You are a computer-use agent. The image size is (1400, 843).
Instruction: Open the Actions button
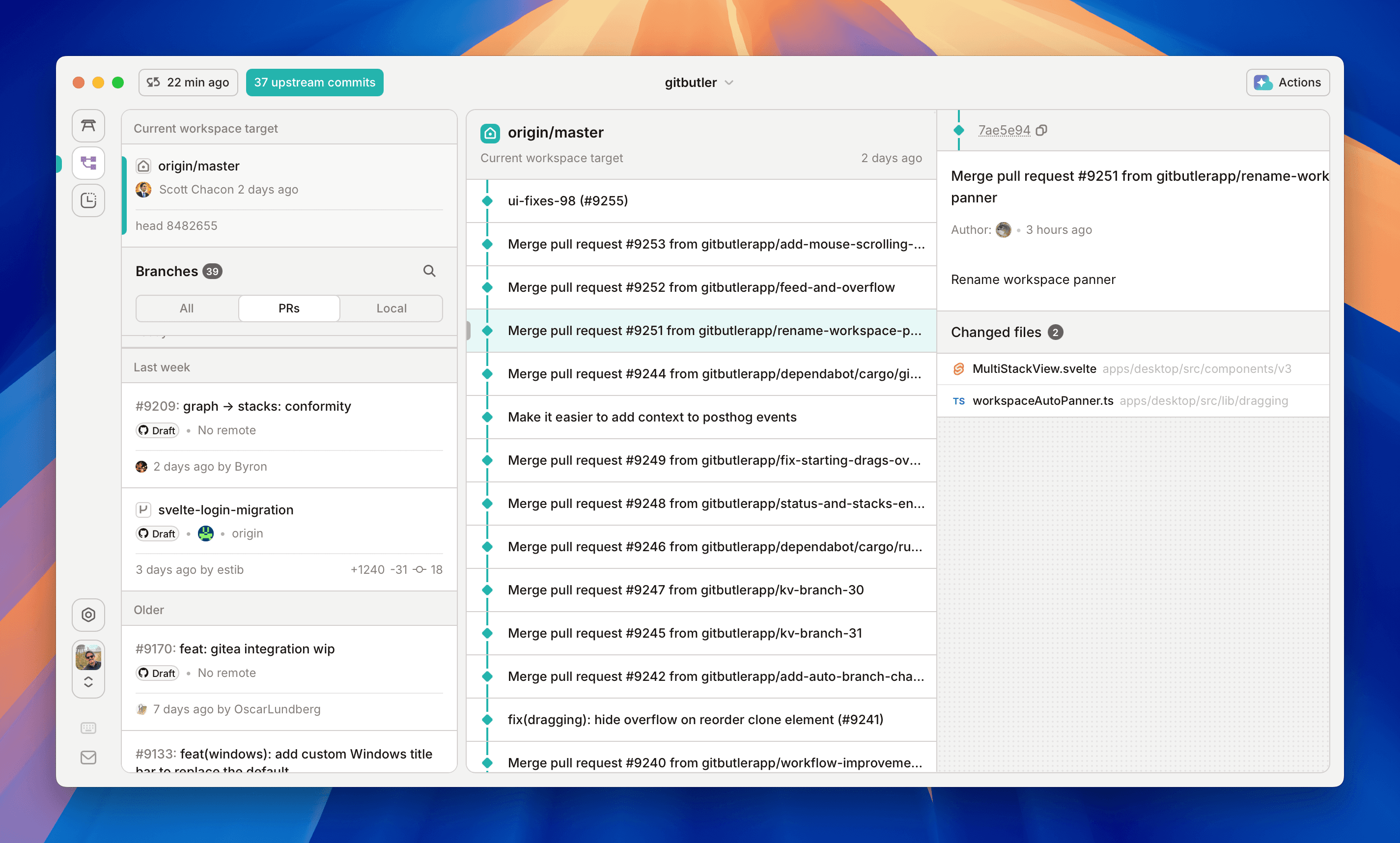1287,83
